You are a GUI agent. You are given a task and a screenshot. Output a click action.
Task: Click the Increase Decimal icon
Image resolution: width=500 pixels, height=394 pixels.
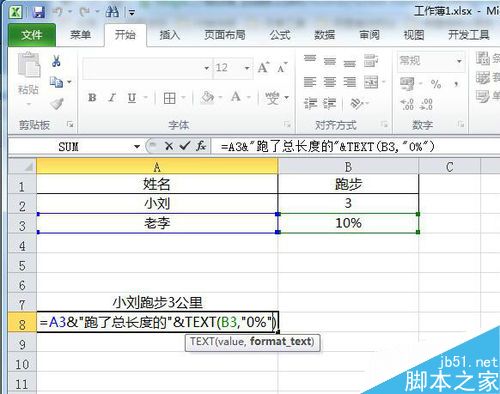click(407, 104)
